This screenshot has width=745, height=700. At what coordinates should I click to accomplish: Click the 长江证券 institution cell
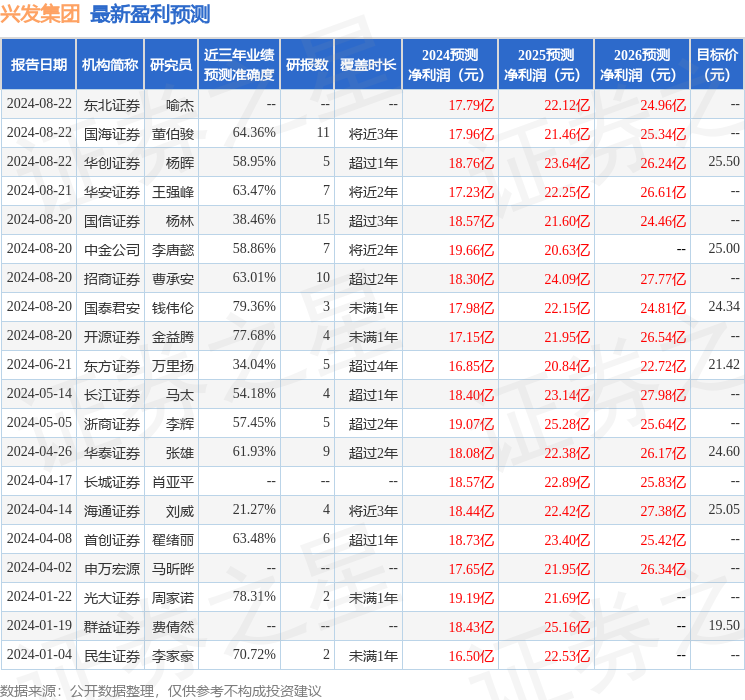[x=112, y=395]
